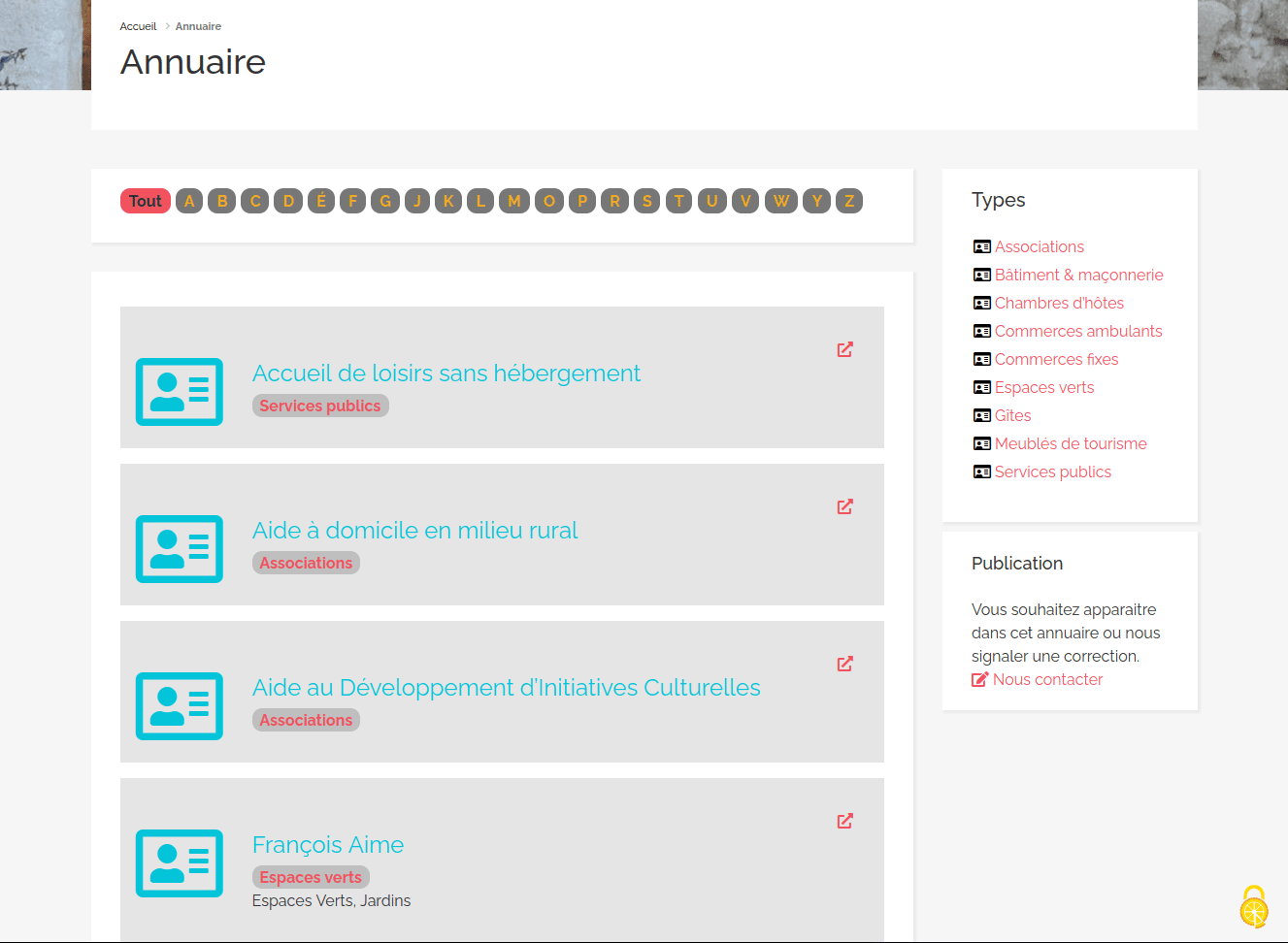Click the Services publics tag badge

coord(320,406)
